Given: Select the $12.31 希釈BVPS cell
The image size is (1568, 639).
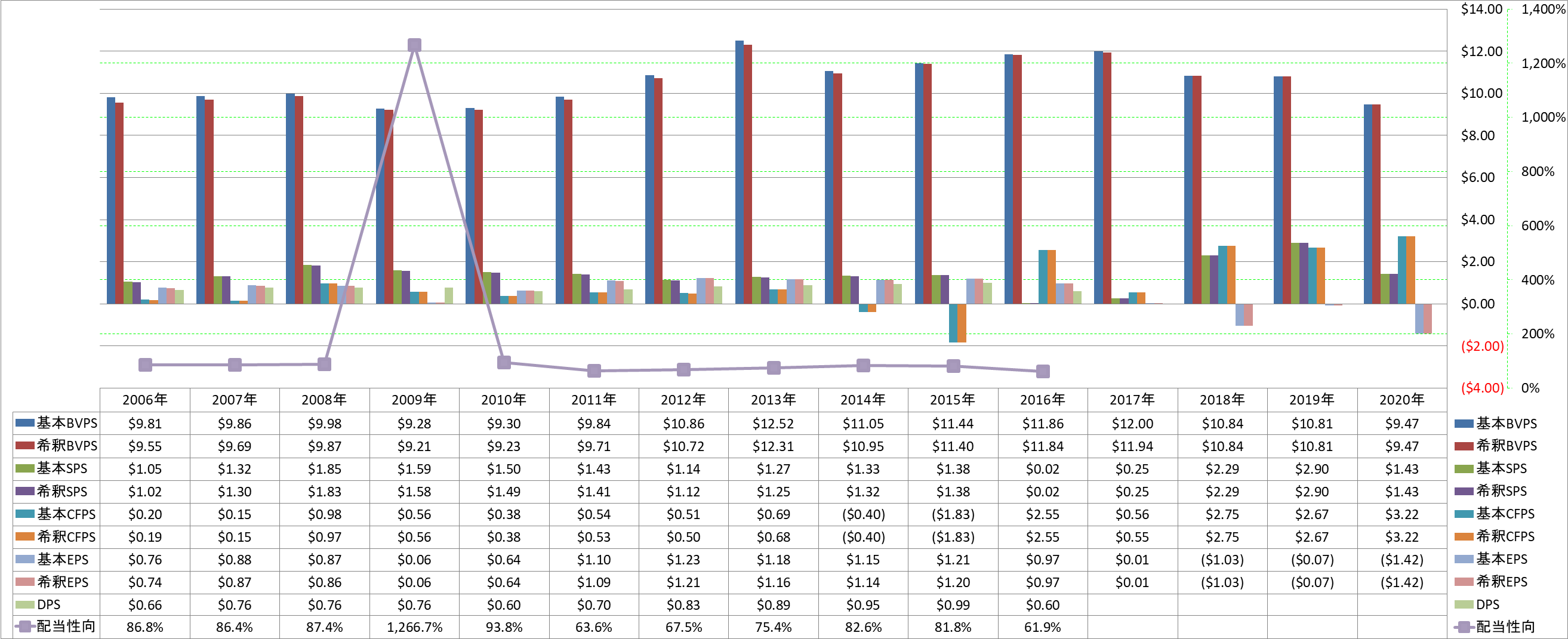Looking at the screenshot, I should tap(774, 446).
